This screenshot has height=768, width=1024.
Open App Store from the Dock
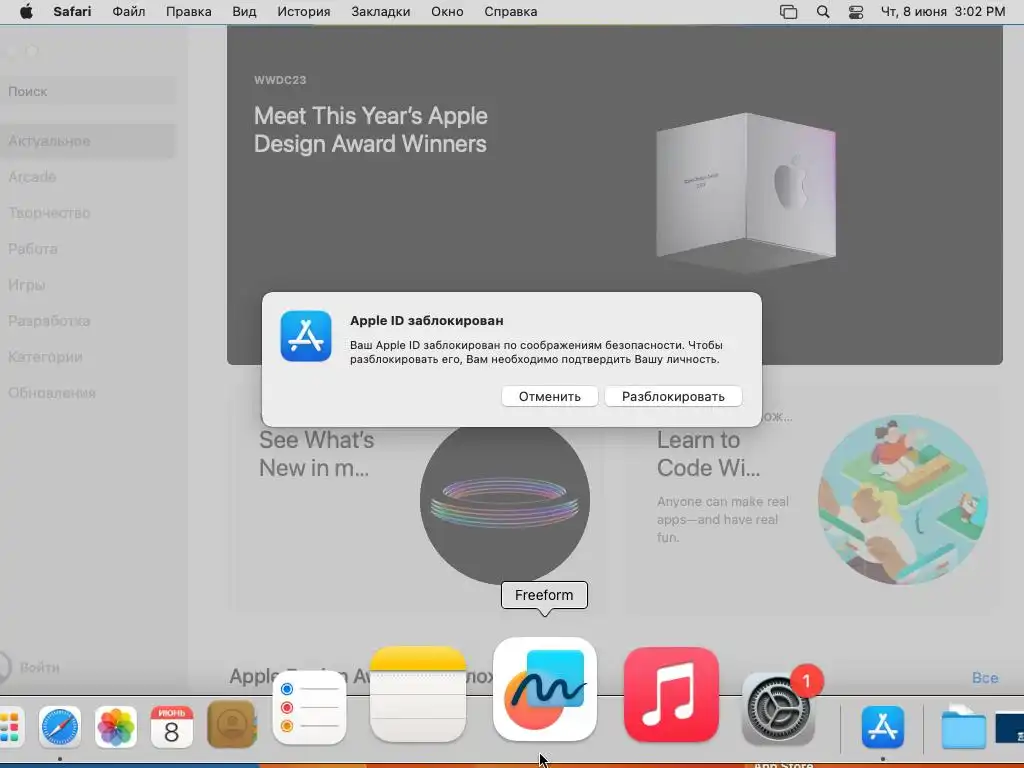[x=882, y=727]
